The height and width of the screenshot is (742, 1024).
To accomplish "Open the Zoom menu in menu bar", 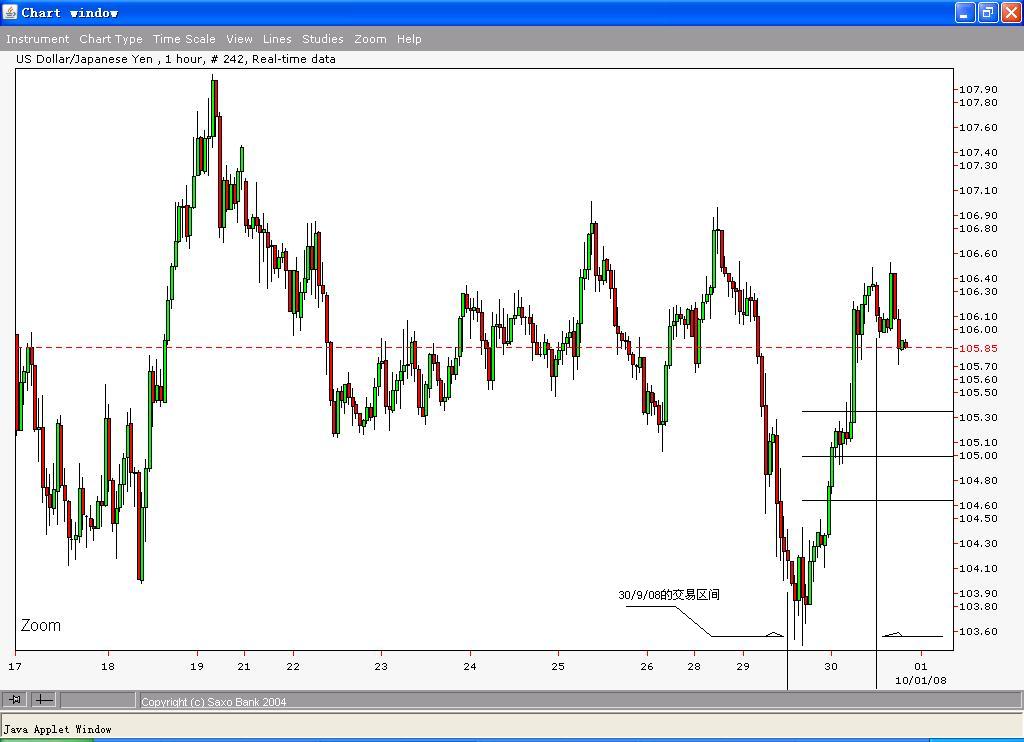I will pyautogui.click(x=370, y=39).
